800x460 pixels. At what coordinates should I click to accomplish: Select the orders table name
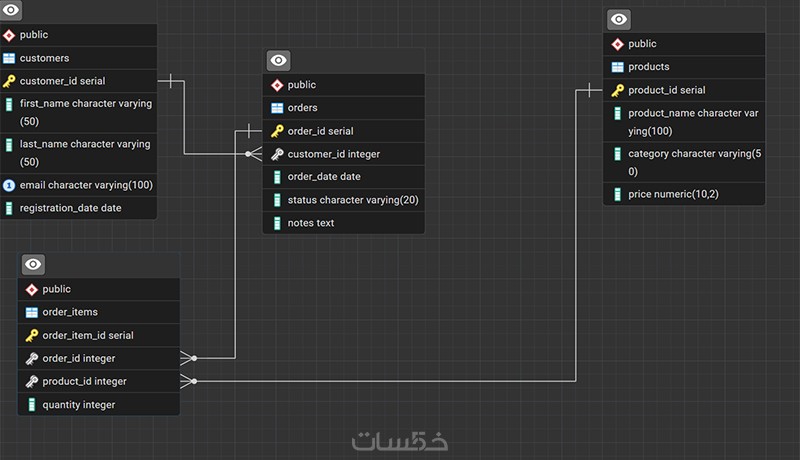[303, 108]
